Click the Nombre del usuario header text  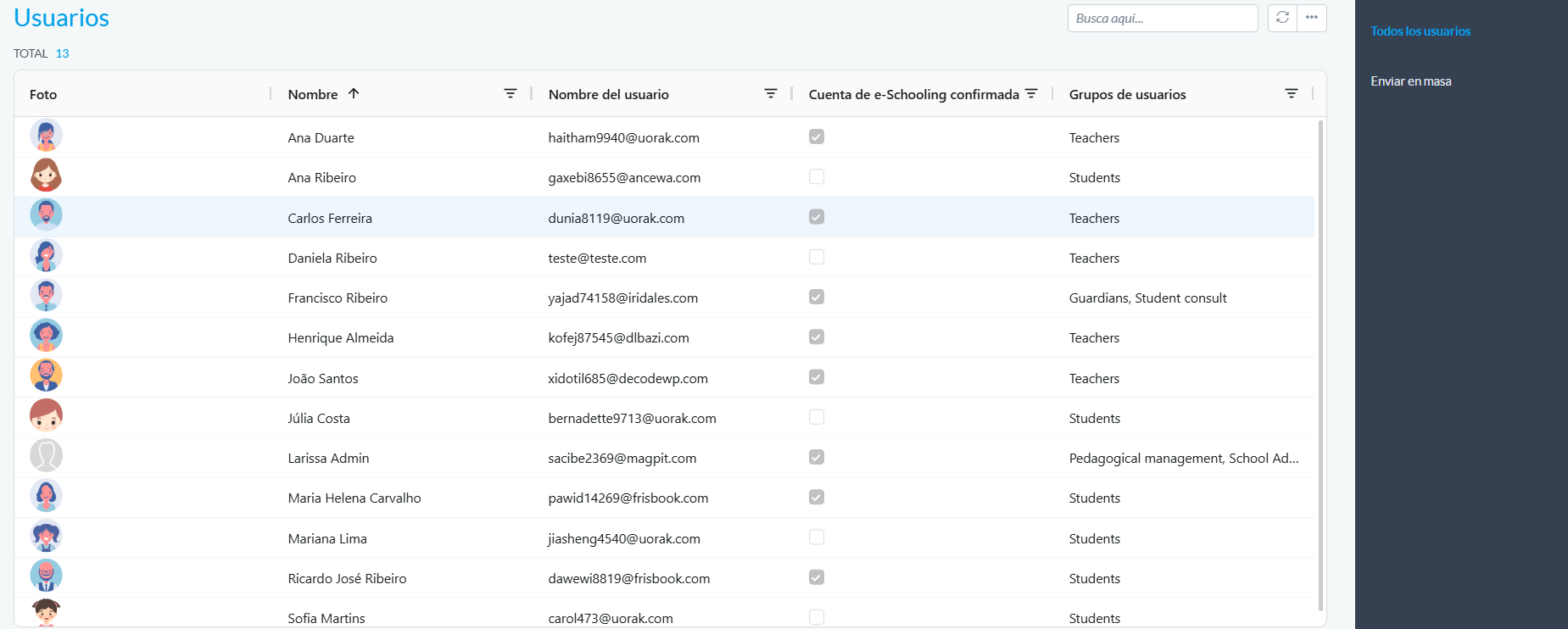pos(608,94)
